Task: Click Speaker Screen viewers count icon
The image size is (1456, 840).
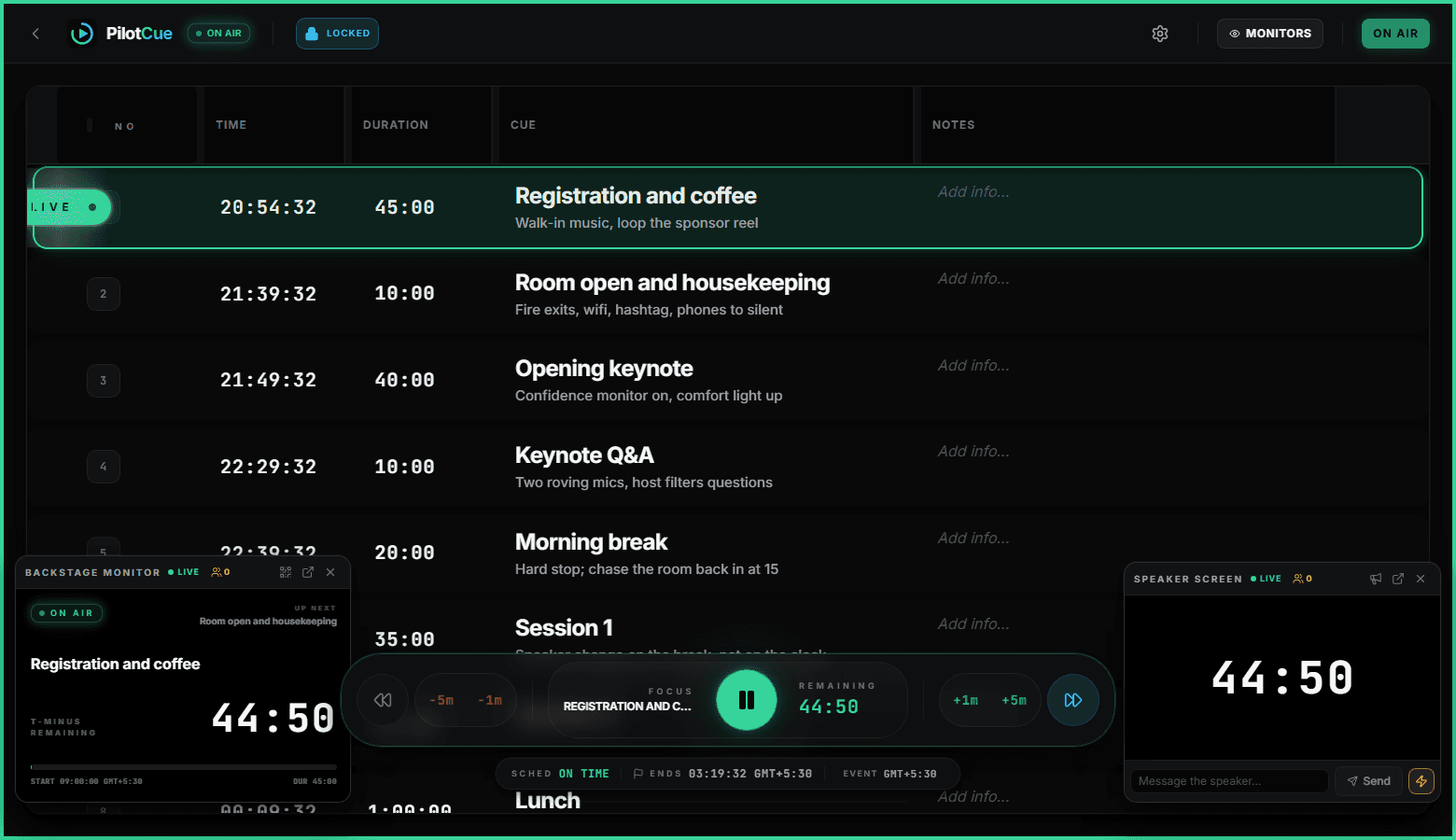Action: (1302, 579)
